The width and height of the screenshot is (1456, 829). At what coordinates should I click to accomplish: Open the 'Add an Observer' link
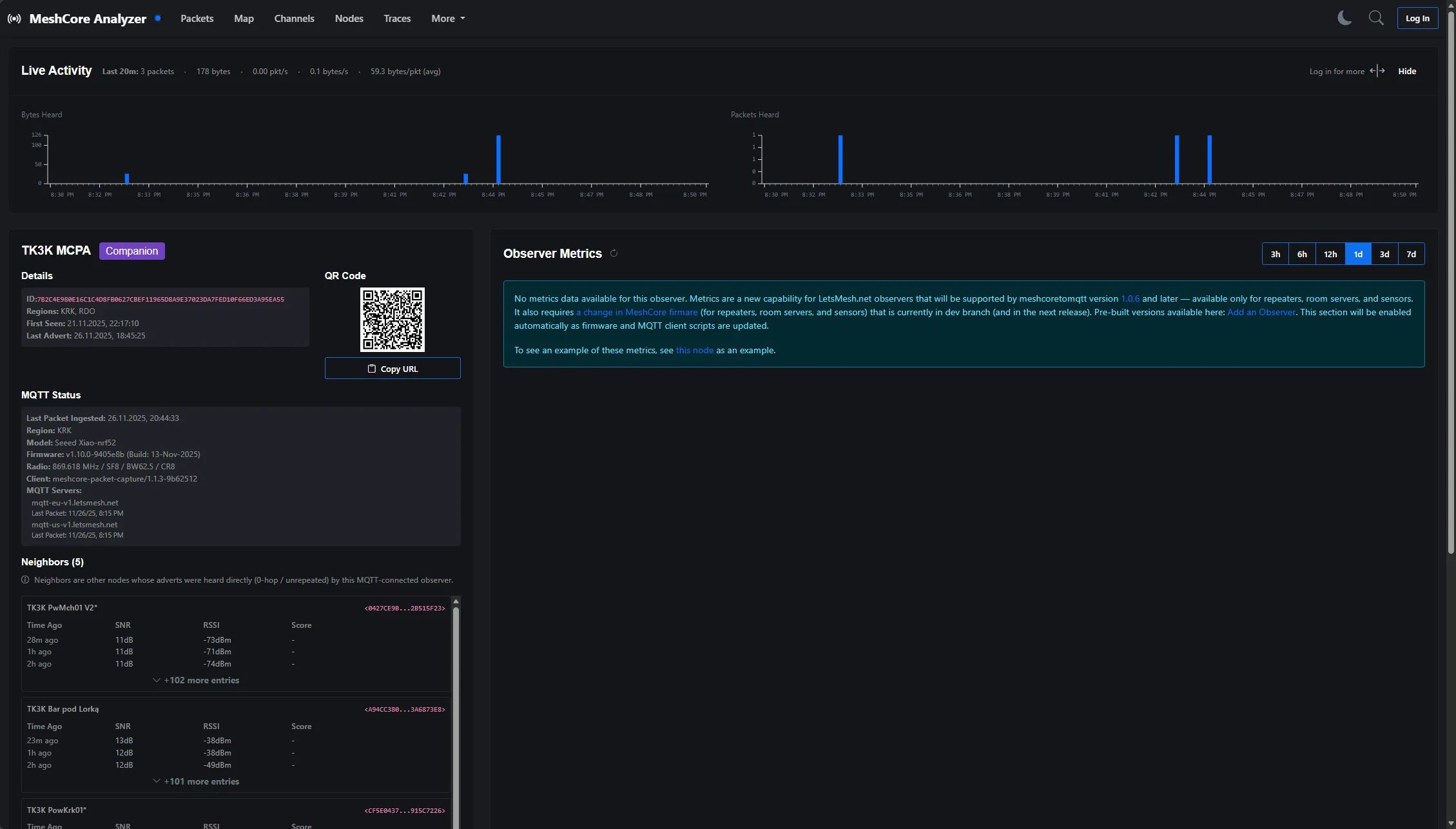pyautogui.click(x=1261, y=312)
